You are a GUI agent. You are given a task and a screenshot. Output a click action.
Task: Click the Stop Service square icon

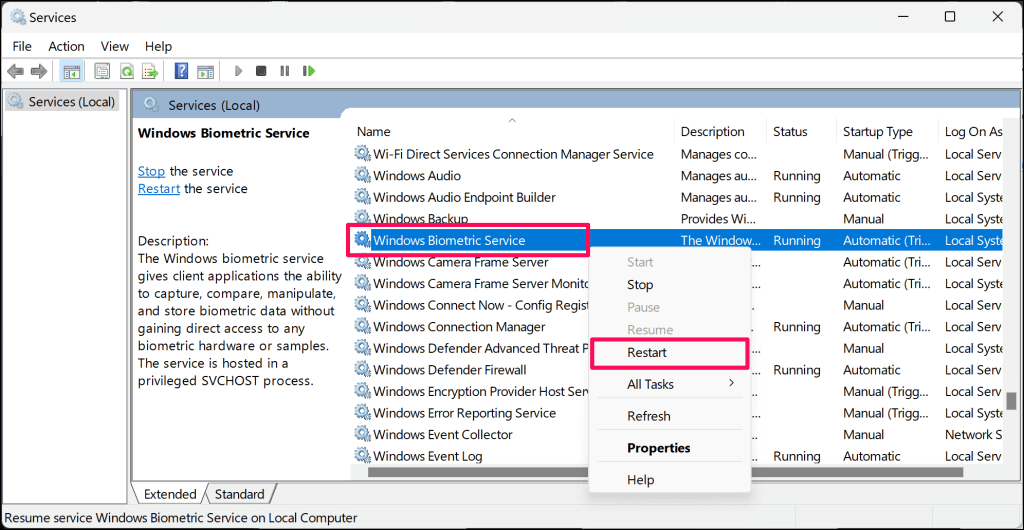point(261,71)
